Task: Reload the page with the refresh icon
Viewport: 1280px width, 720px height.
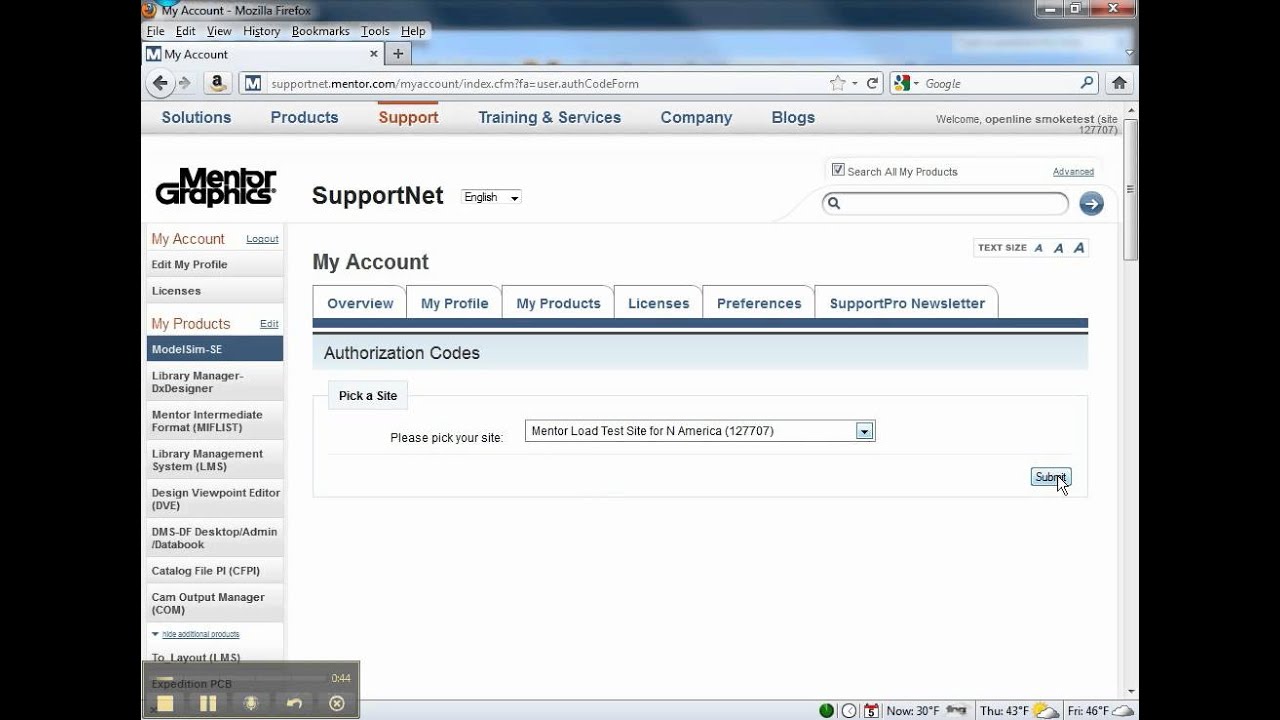Action: (872, 83)
